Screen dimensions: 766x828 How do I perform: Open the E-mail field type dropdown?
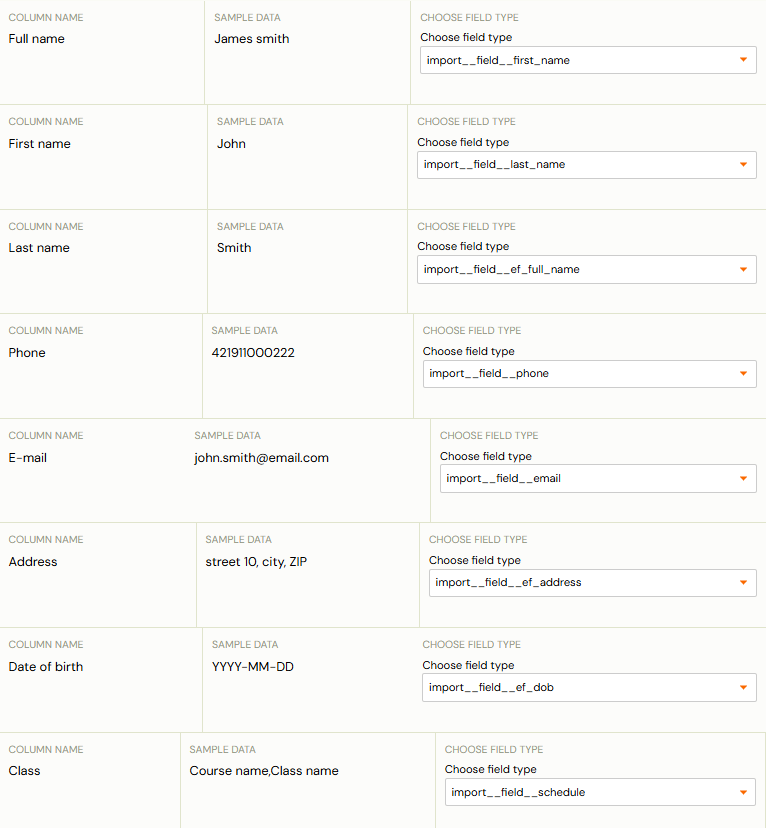click(598, 478)
